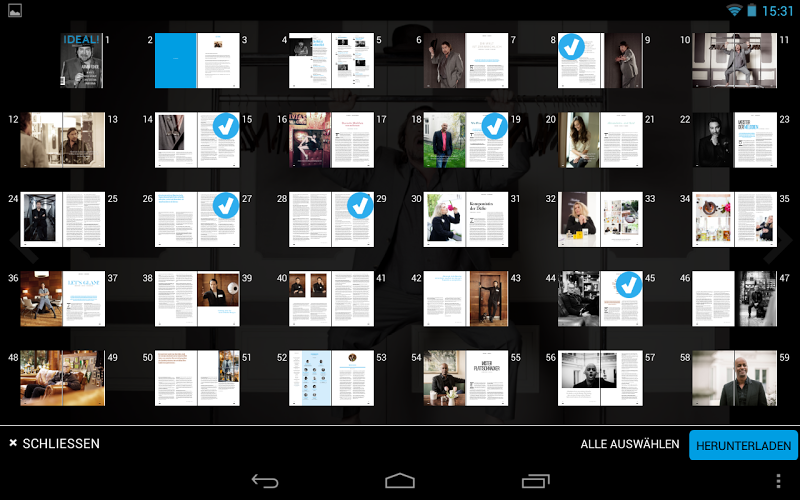800x500 pixels.
Task: Select the pages 22-23 spread thumbnail
Action: (x=734, y=140)
